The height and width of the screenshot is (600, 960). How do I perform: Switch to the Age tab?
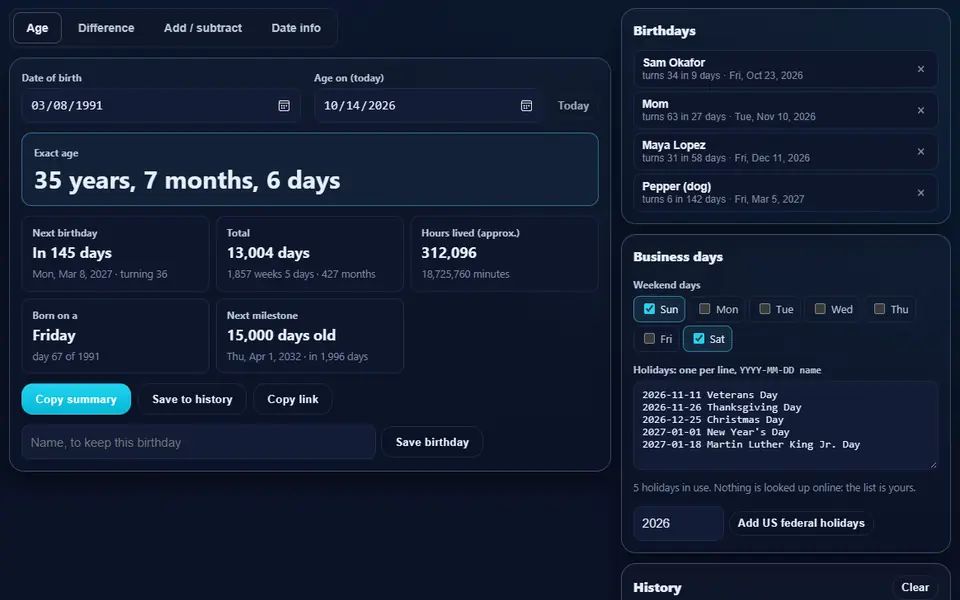point(37,28)
